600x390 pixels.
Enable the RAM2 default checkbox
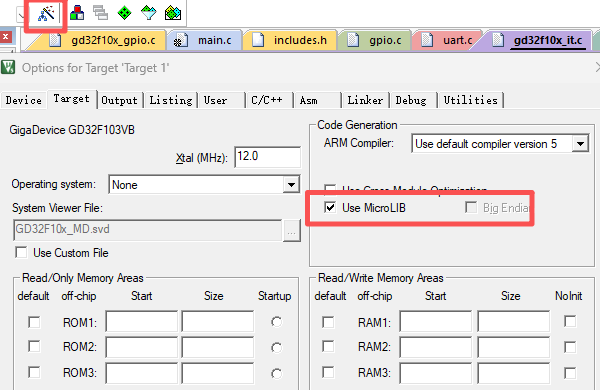(328, 346)
